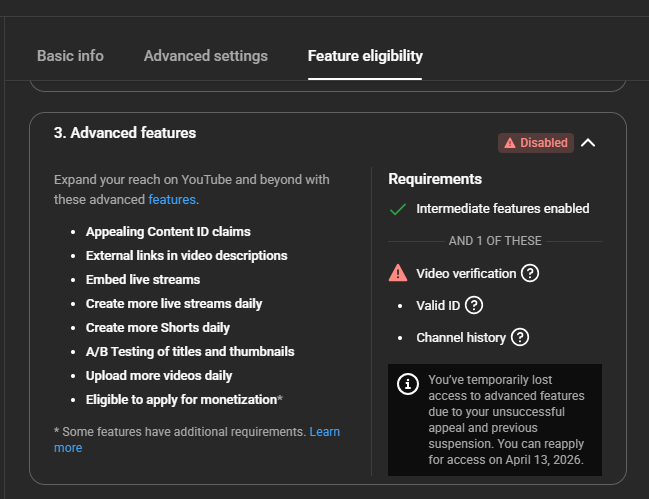Open help icon next to Channel history
Screen dimensions: 649x499
520,337
